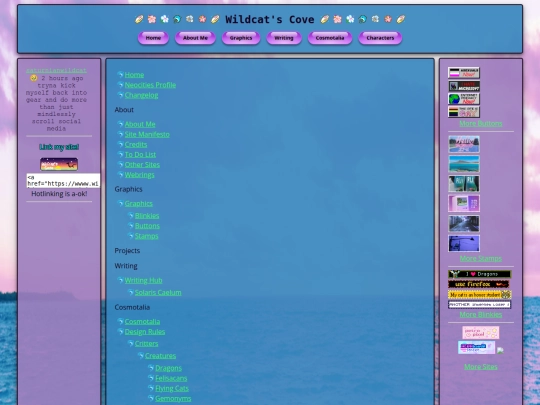540x405 pixels.
Task: Open the Design Rules link
Action: [145, 332]
